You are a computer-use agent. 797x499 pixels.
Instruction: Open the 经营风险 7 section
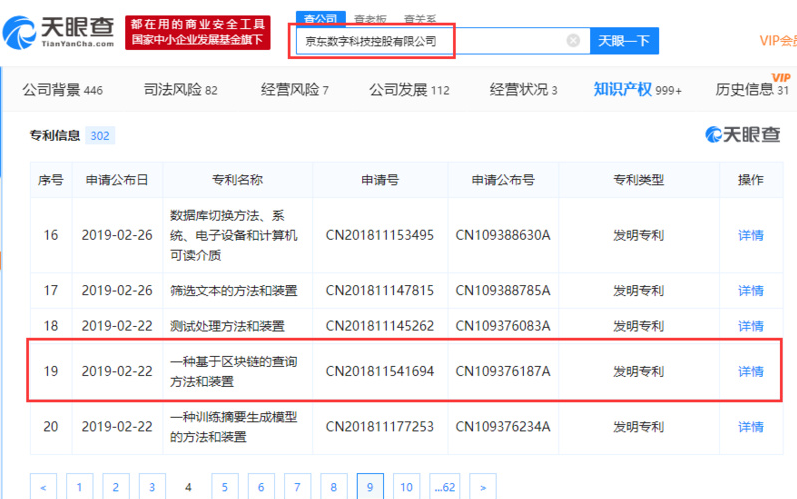pyautogui.click(x=294, y=90)
